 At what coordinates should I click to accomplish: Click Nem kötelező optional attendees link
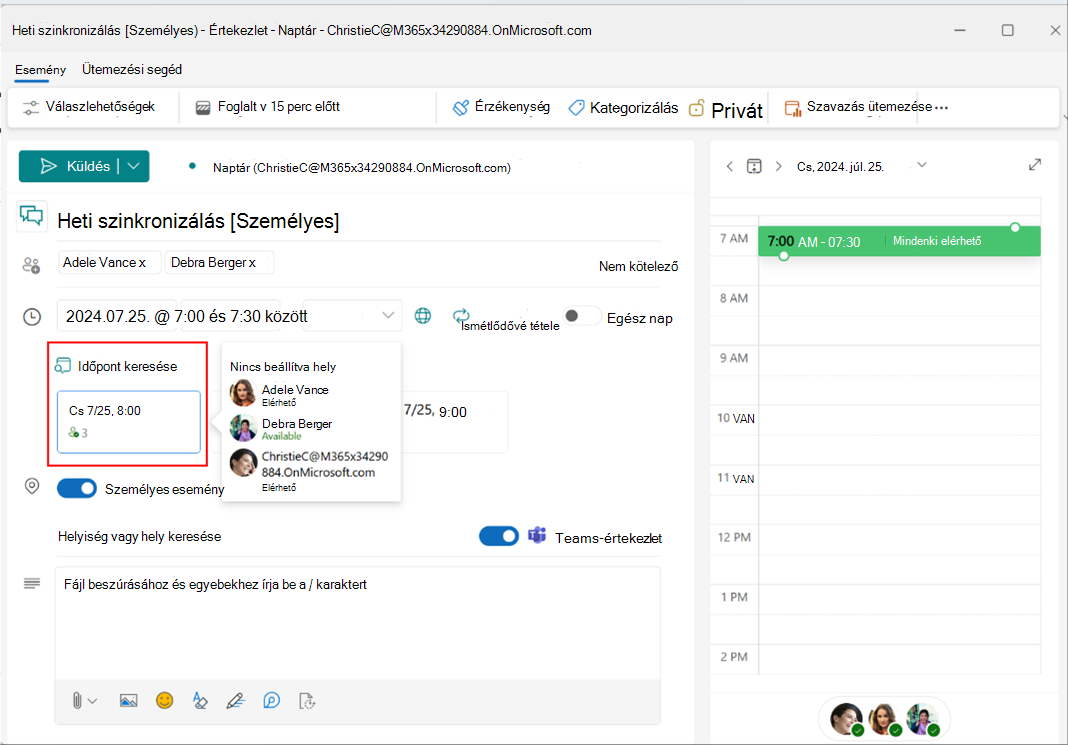[x=638, y=266]
